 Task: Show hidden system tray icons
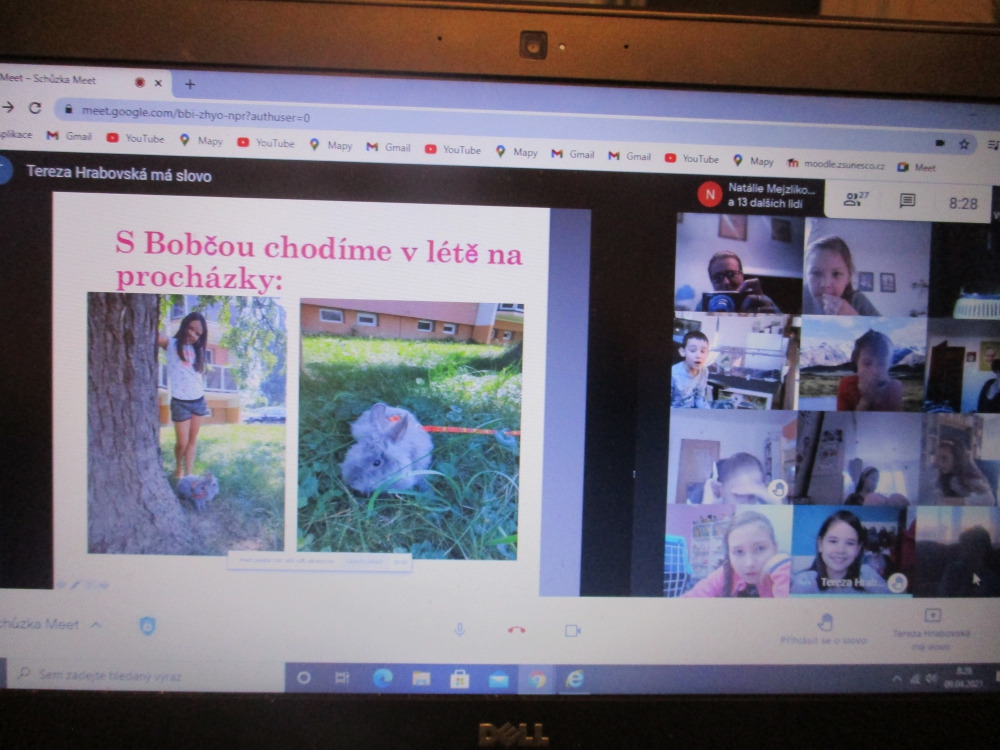pyautogui.click(x=897, y=679)
